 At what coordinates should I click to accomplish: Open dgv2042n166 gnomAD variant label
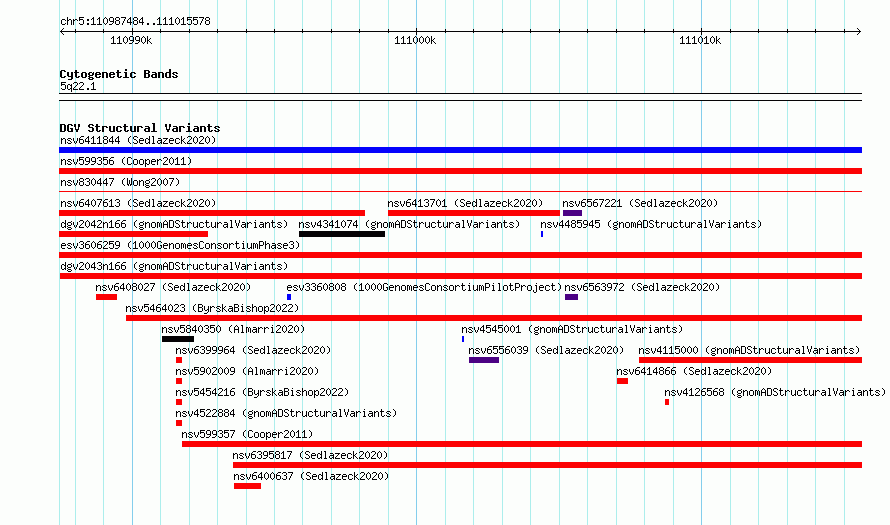[x=174, y=224]
